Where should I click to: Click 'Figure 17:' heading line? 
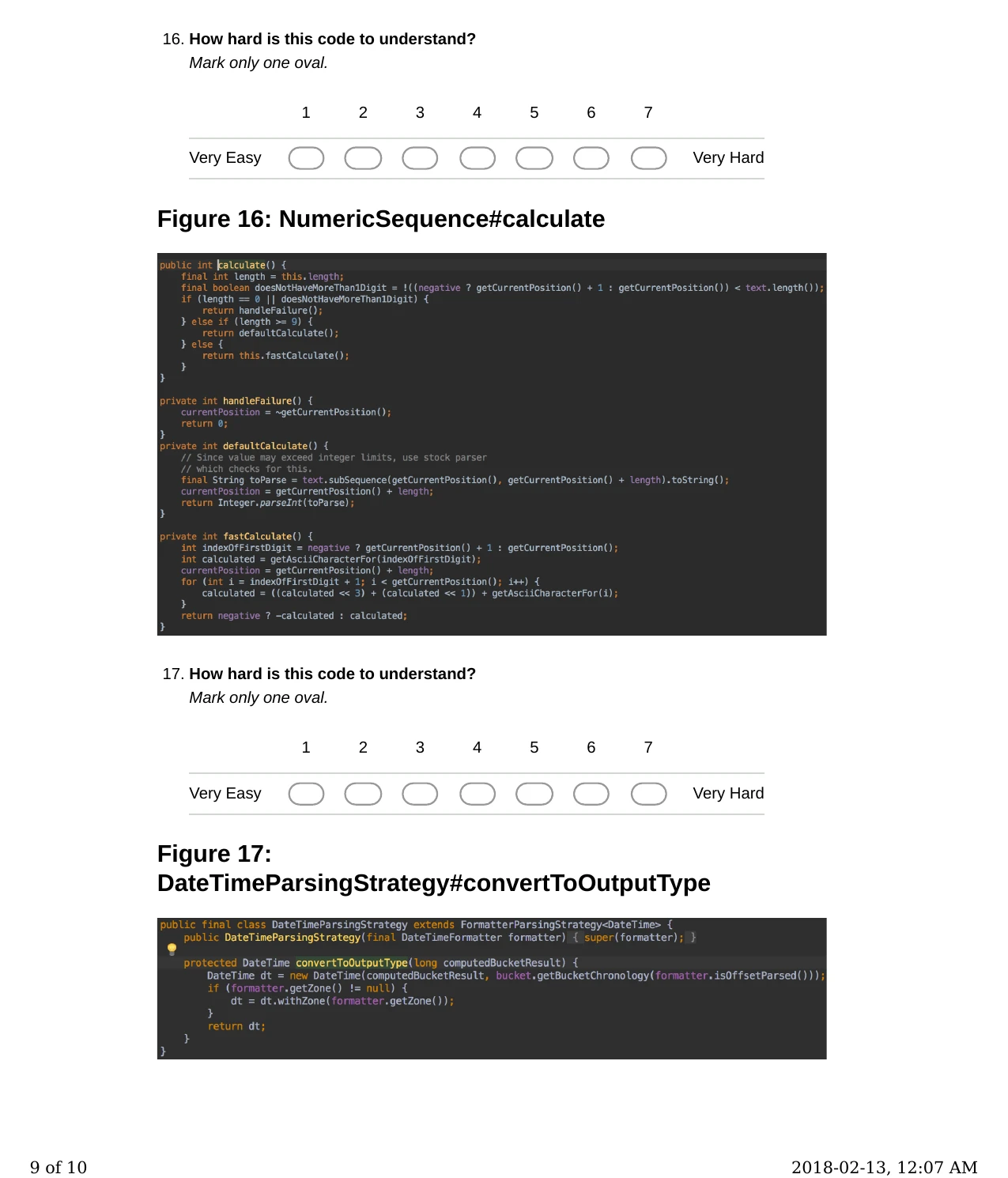click(x=214, y=854)
